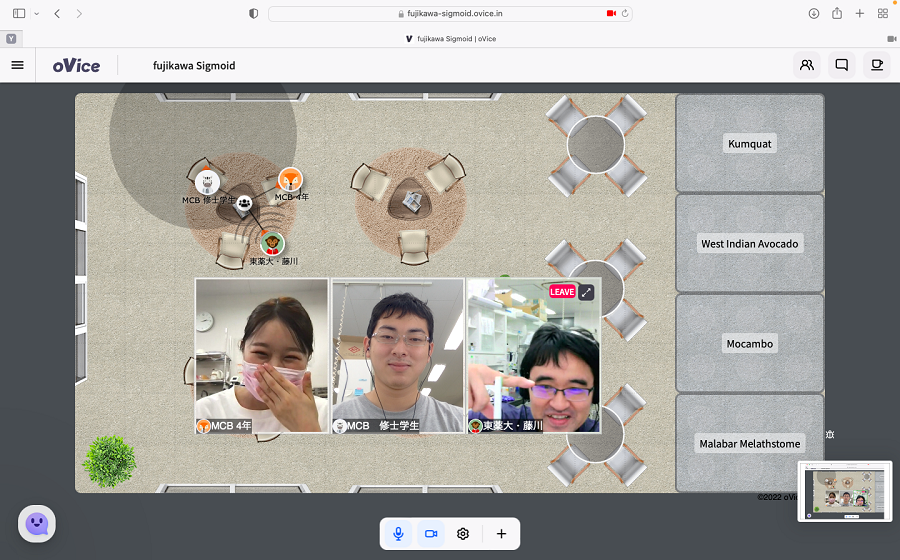
Task: Show Safari tab overview
Action: click(883, 13)
